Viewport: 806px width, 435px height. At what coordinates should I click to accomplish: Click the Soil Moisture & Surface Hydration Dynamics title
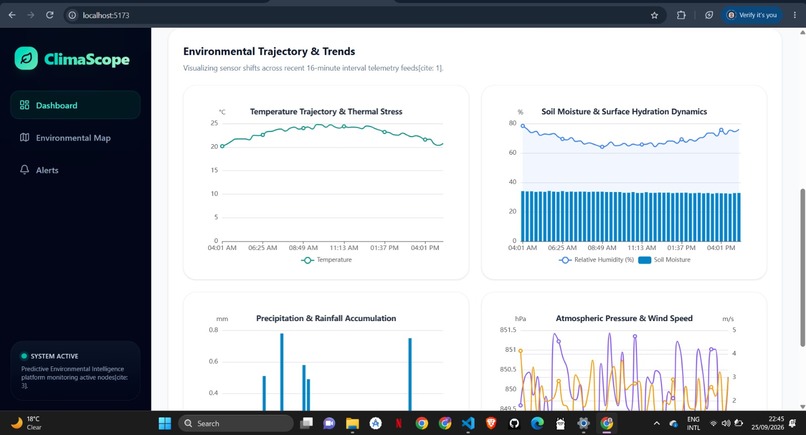pyautogui.click(x=624, y=112)
